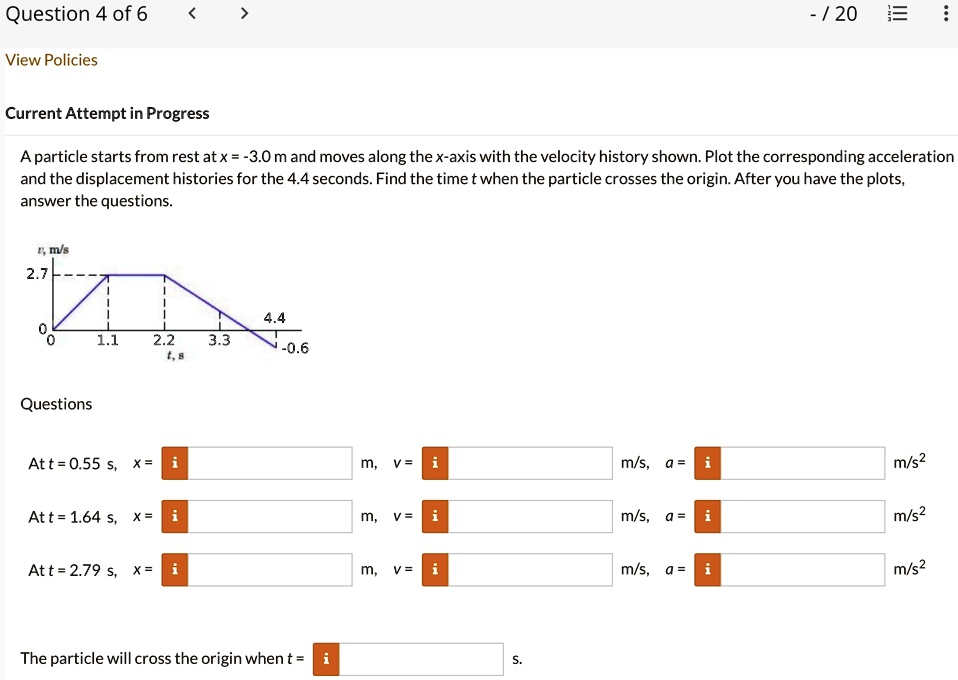
Task: Click the origin-crossing time answer field
Action: coord(420,658)
